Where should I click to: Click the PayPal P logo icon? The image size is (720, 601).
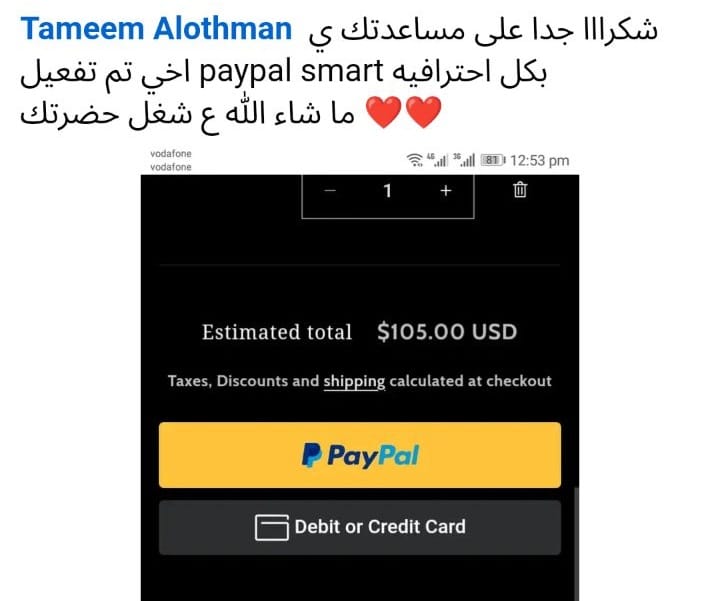pyautogui.click(x=311, y=455)
